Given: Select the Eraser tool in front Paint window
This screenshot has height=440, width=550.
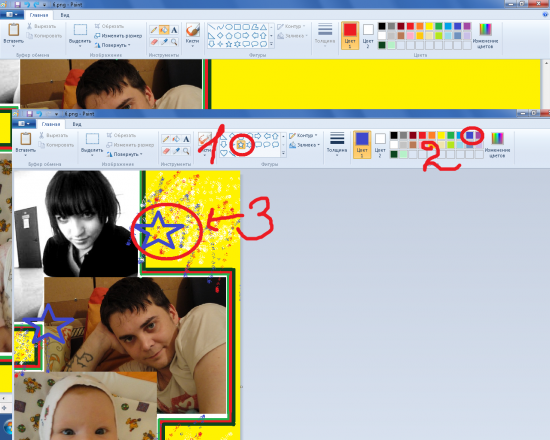Looking at the screenshot, I should [x=166, y=151].
